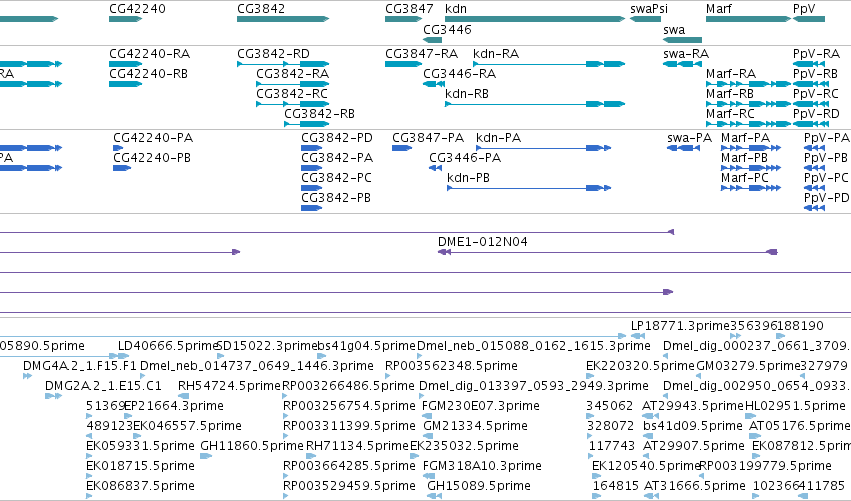Click the CG3446 gene label
The height and width of the screenshot is (501, 851).
coord(447,29)
